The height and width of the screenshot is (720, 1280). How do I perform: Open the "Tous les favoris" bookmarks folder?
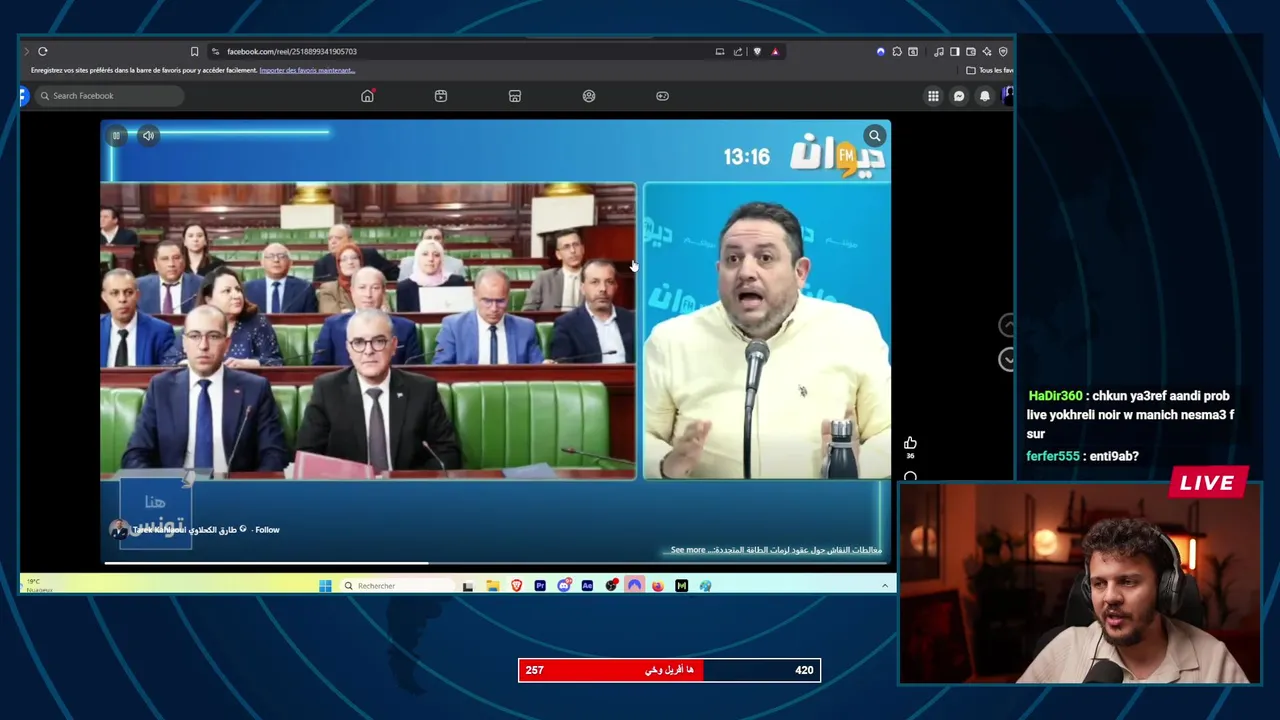990,70
